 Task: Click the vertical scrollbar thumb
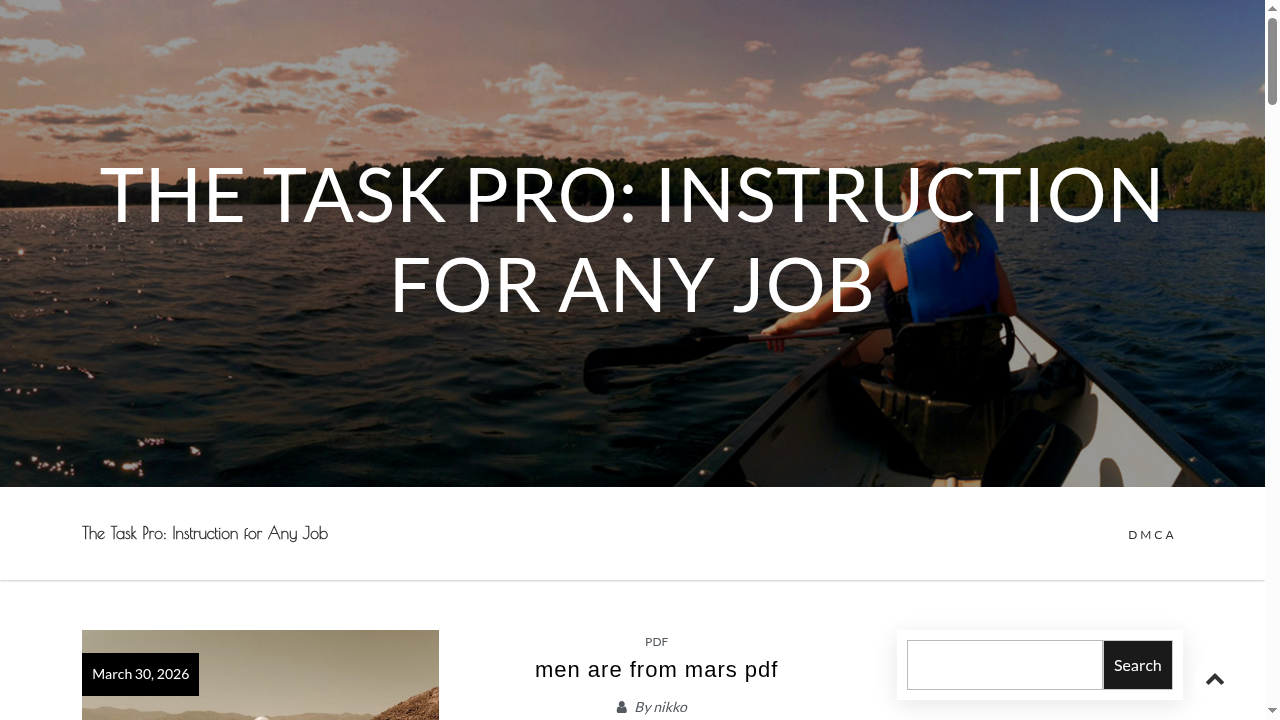tap(1272, 60)
